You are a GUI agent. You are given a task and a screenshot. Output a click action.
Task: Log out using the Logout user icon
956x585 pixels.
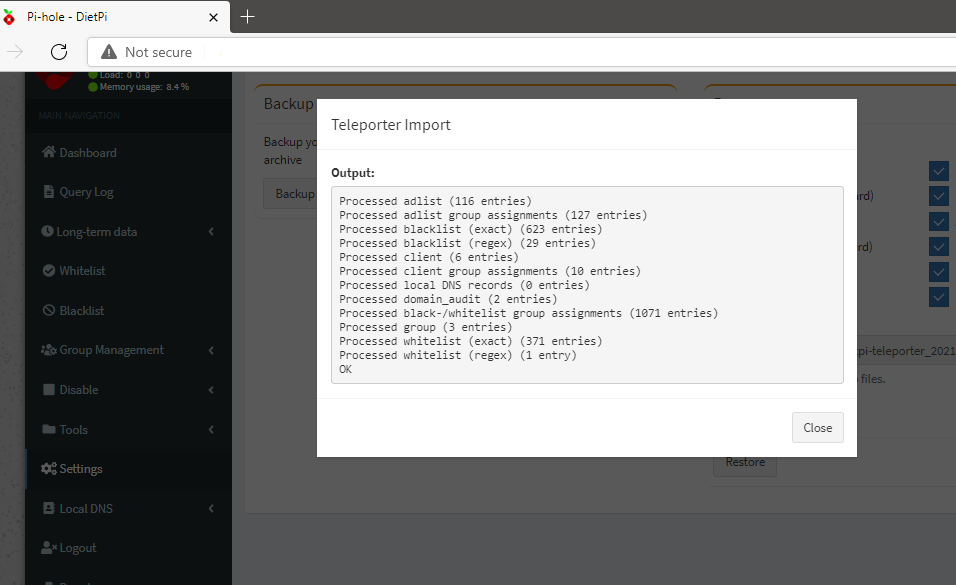(x=49, y=548)
